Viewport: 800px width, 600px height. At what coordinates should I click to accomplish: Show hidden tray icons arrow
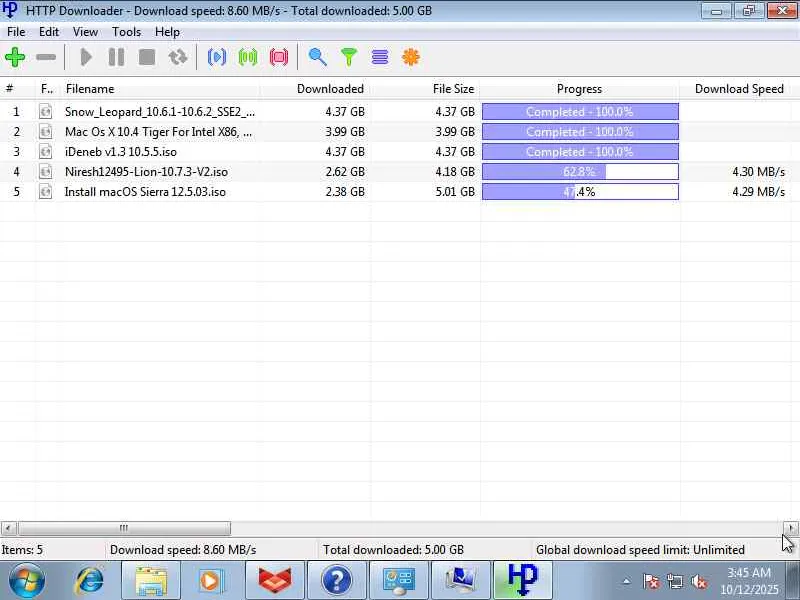(627, 581)
